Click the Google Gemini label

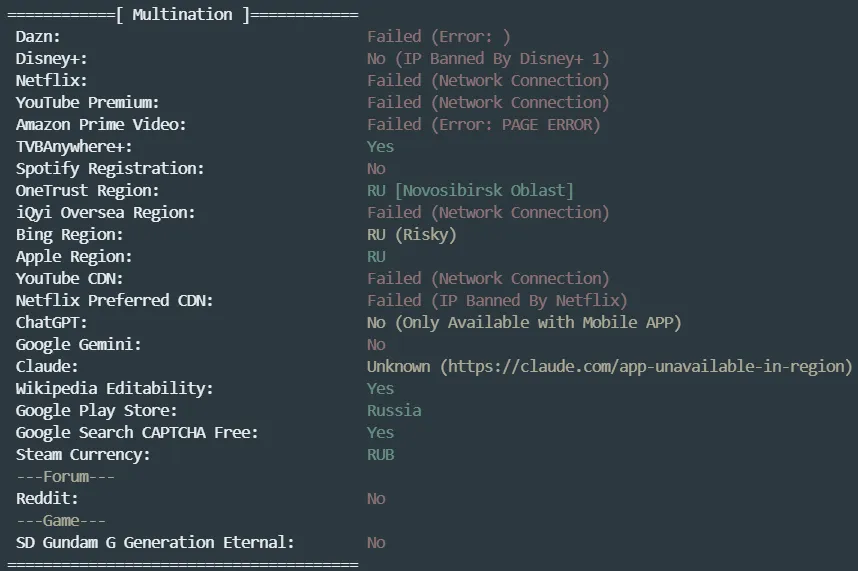point(78,344)
